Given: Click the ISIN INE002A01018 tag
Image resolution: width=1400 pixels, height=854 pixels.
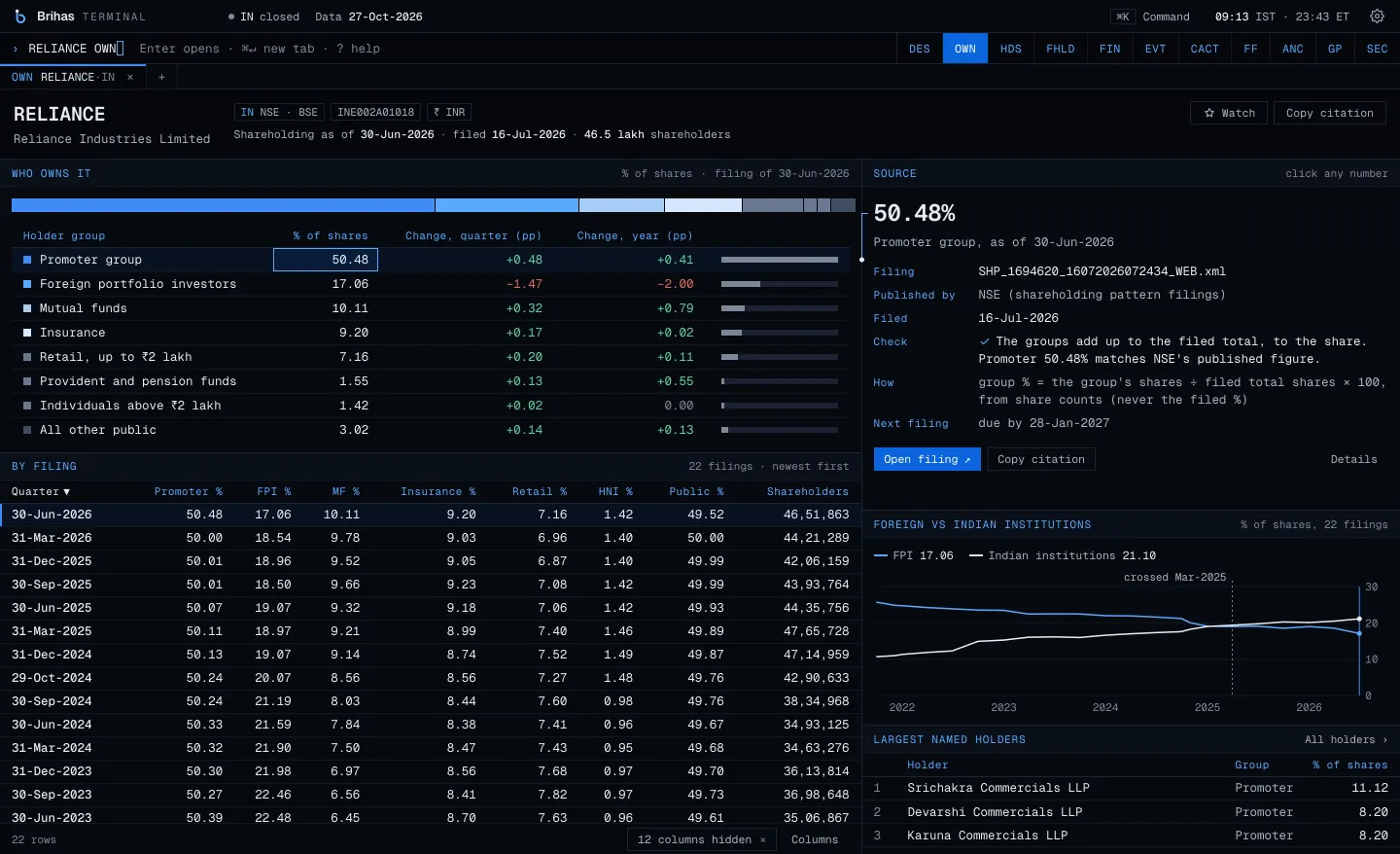Looking at the screenshot, I should pyautogui.click(x=376, y=113).
